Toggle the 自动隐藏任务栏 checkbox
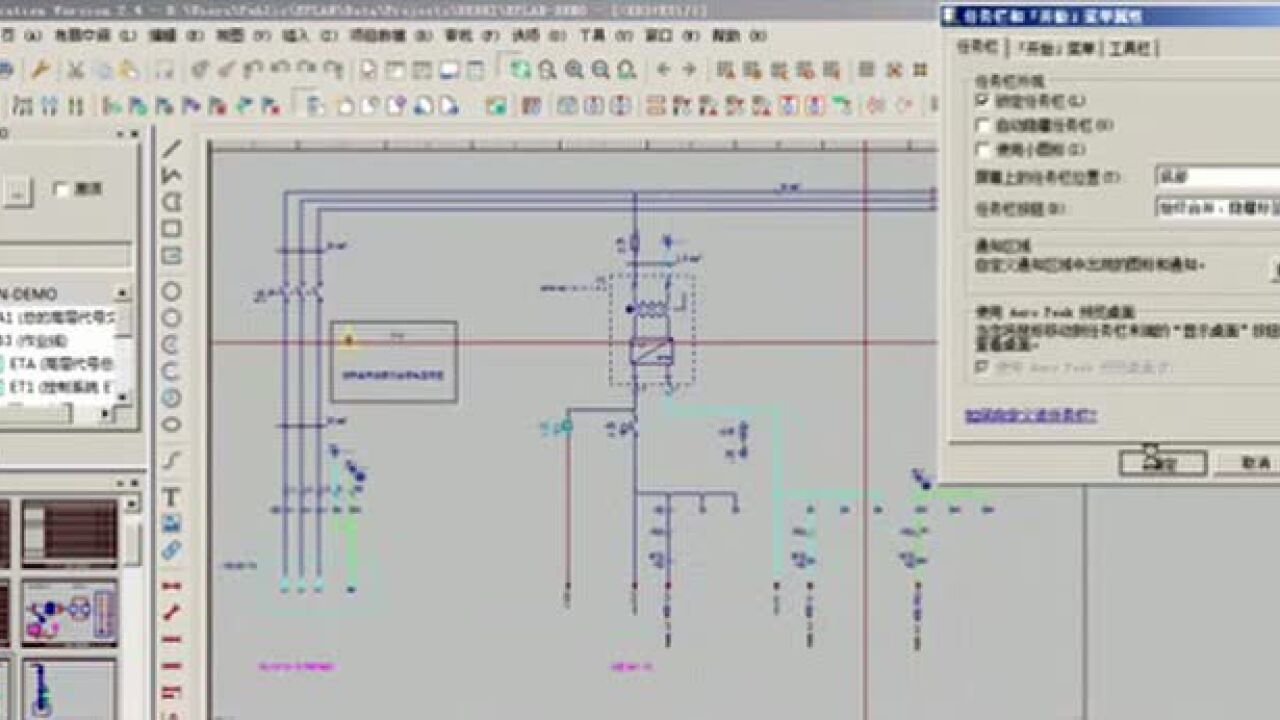 click(981, 126)
